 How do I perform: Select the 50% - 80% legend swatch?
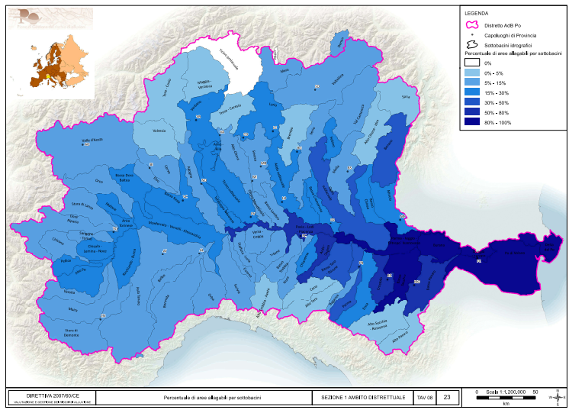[472, 112]
